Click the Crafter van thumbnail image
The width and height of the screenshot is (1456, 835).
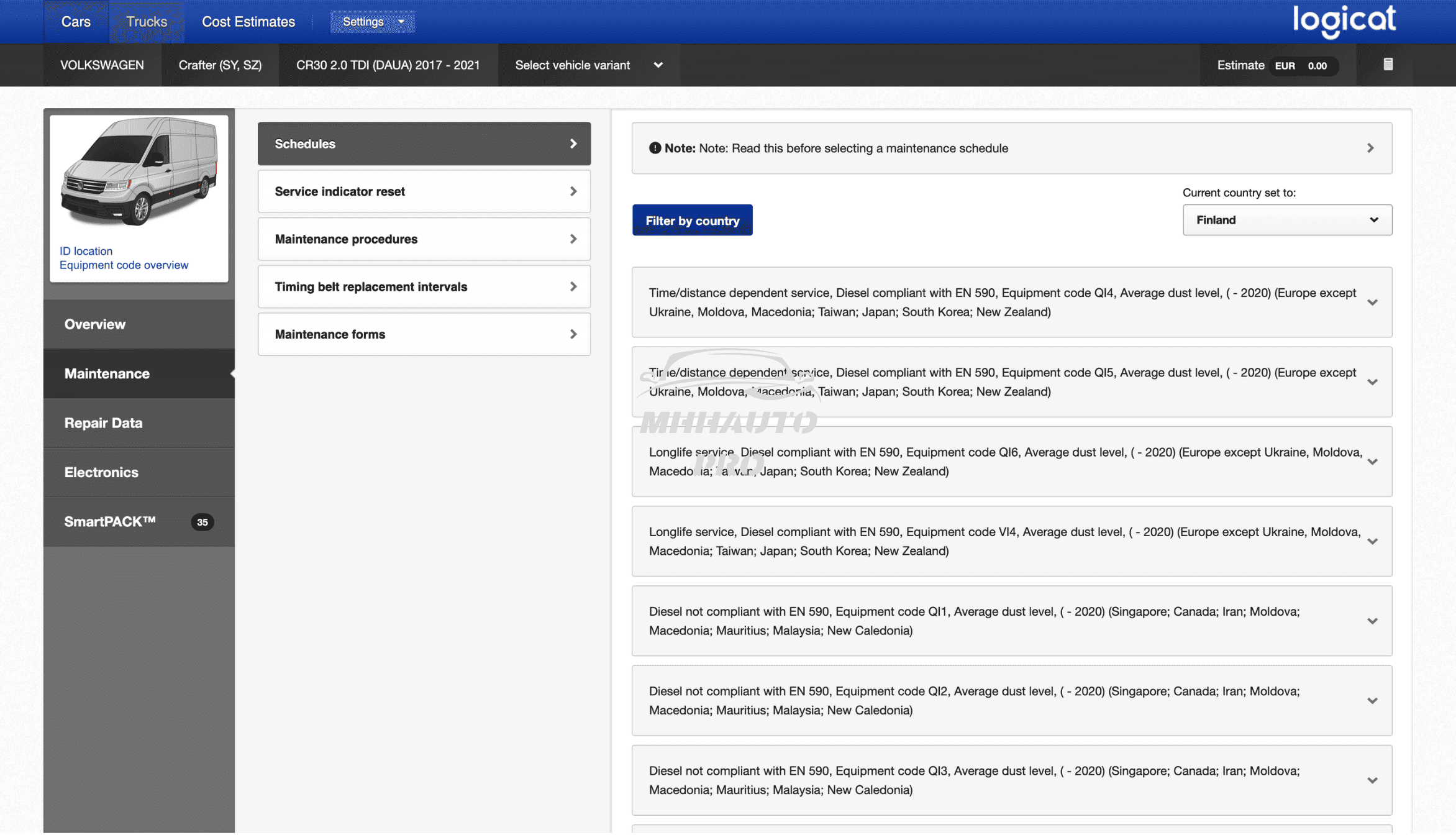pos(139,171)
